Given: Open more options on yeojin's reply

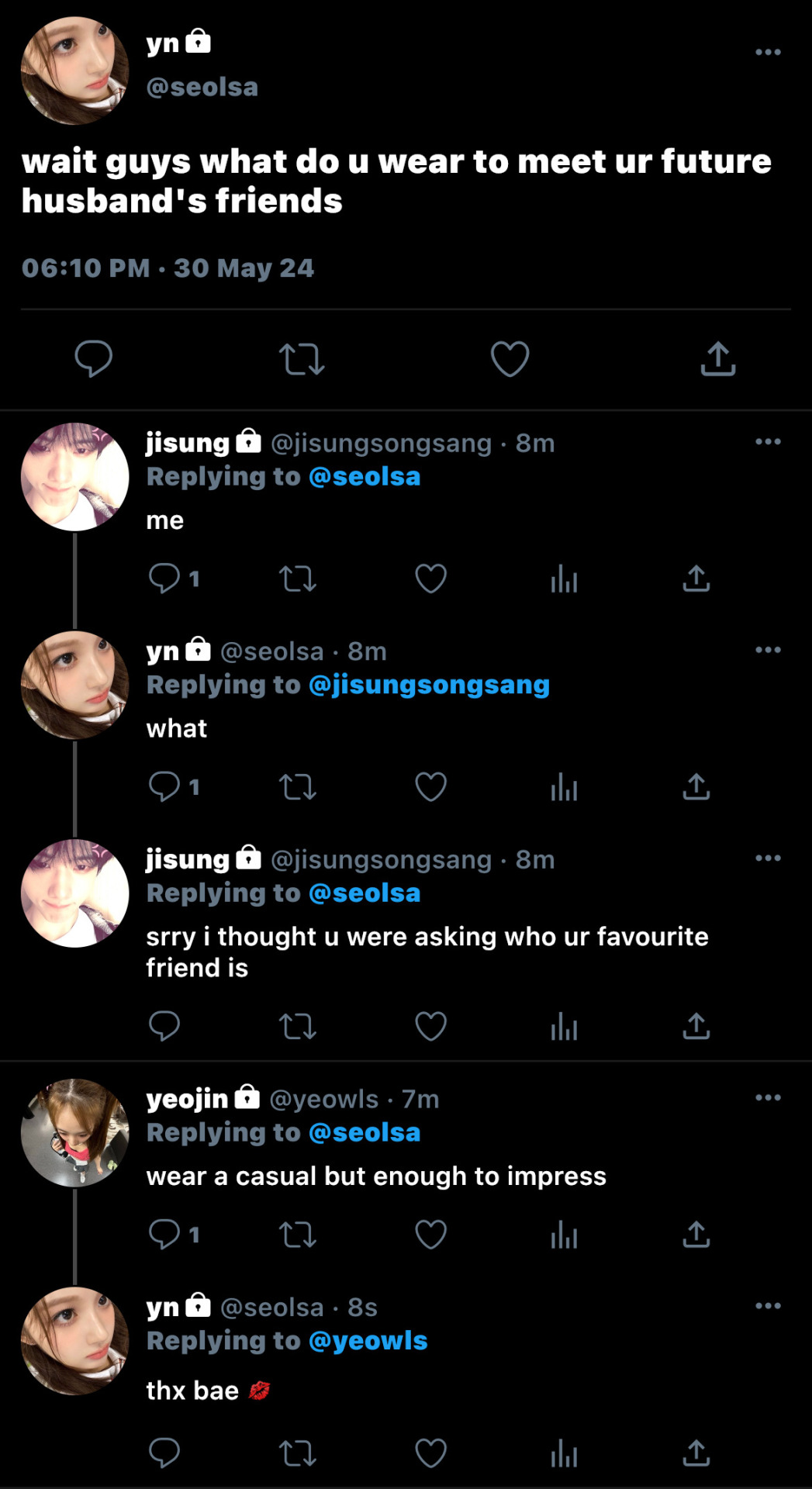Looking at the screenshot, I should click(768, 1097).
